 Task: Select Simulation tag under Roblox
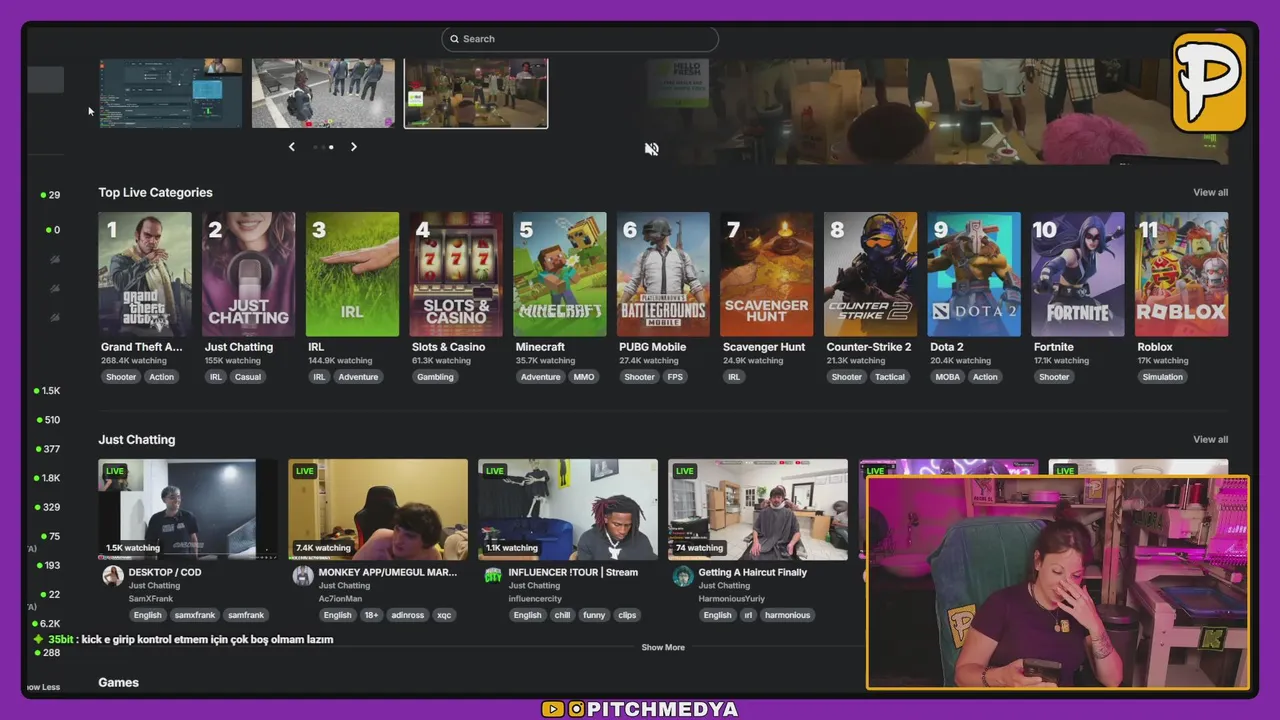[x=1163, y=377]
